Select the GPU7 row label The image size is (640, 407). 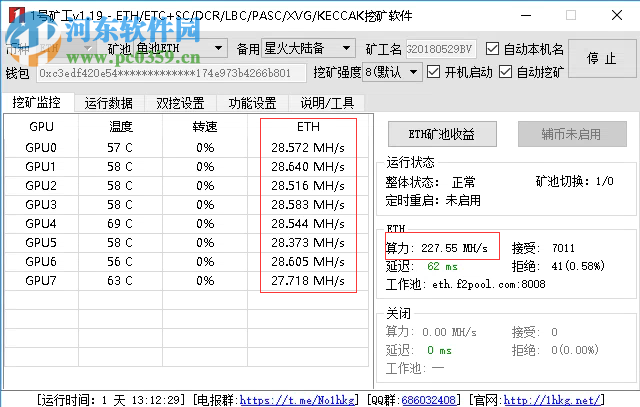41,281
